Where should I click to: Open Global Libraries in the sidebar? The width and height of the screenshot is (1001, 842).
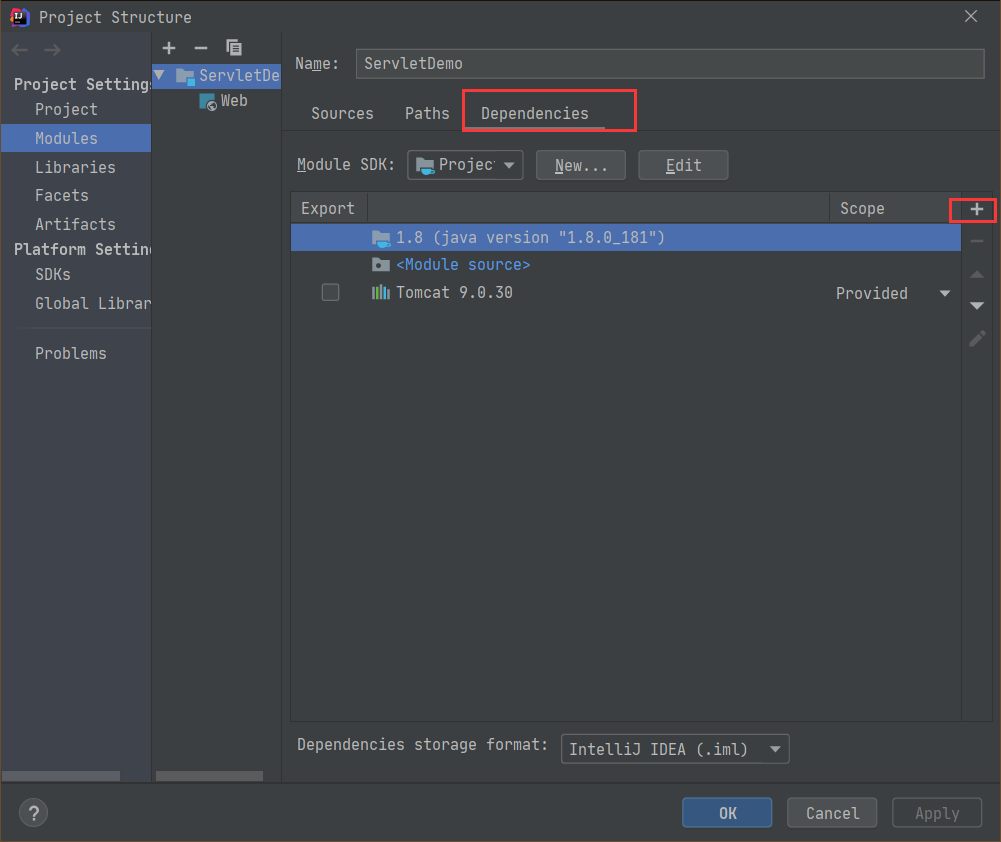93,303
